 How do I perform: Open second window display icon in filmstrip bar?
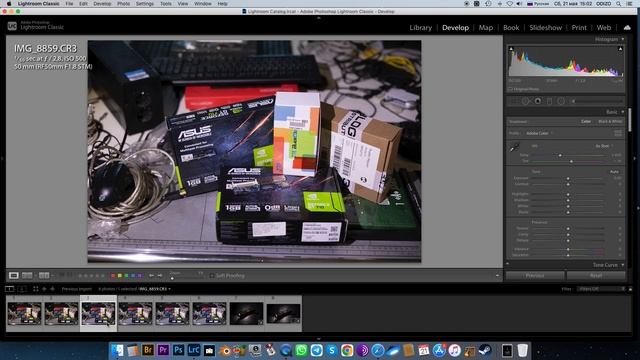click(22, 289)
